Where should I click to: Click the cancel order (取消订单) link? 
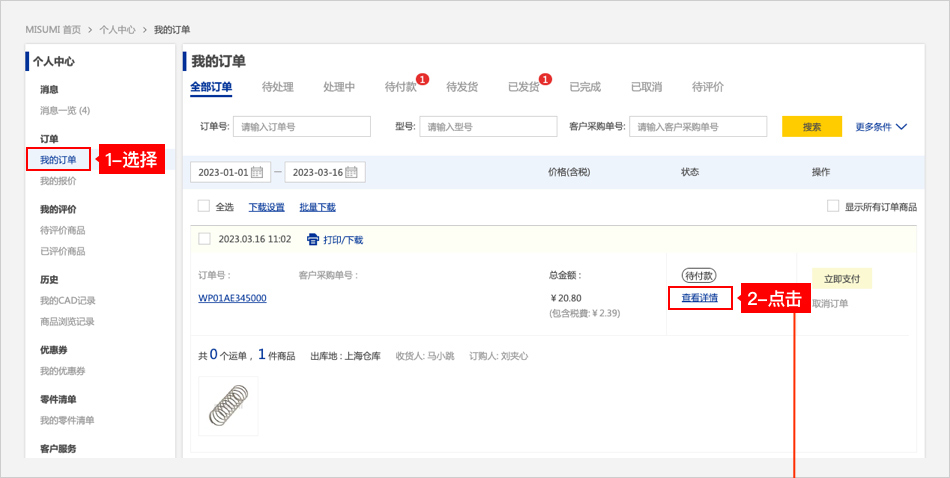[830, 303]
